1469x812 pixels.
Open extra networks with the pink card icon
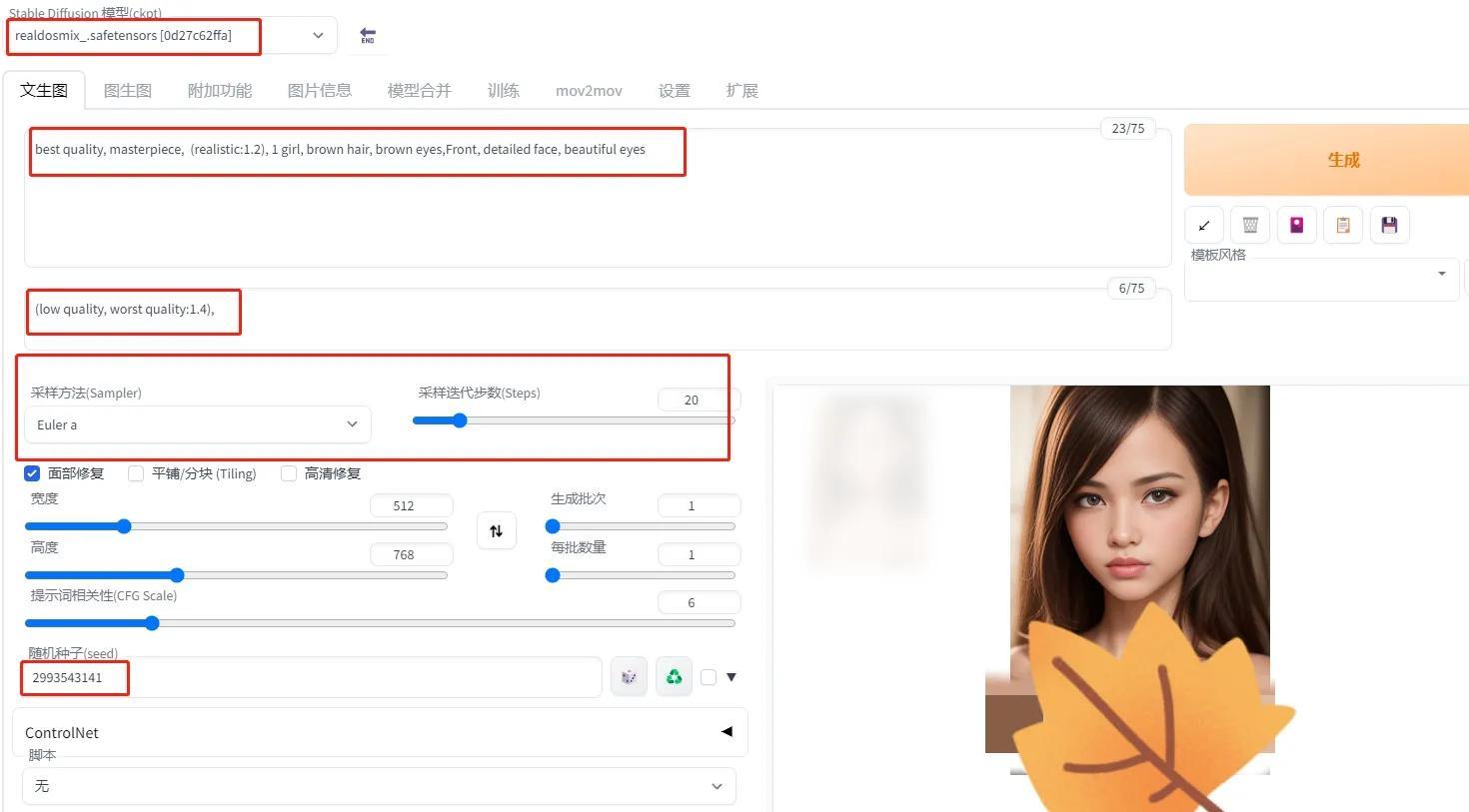point(1296,225)
